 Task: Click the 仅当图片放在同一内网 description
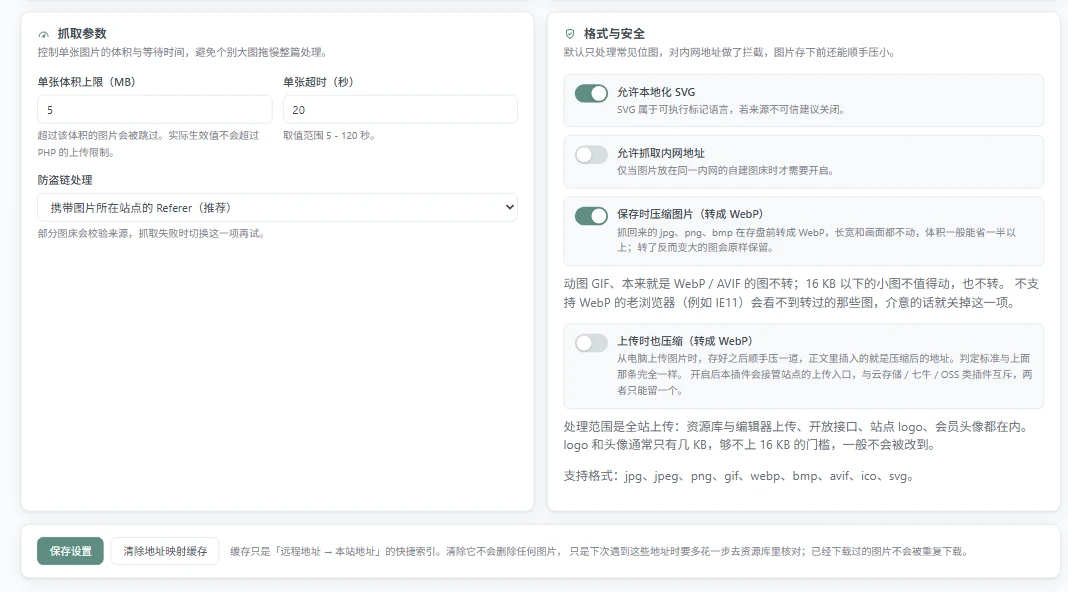coord(726,171)
